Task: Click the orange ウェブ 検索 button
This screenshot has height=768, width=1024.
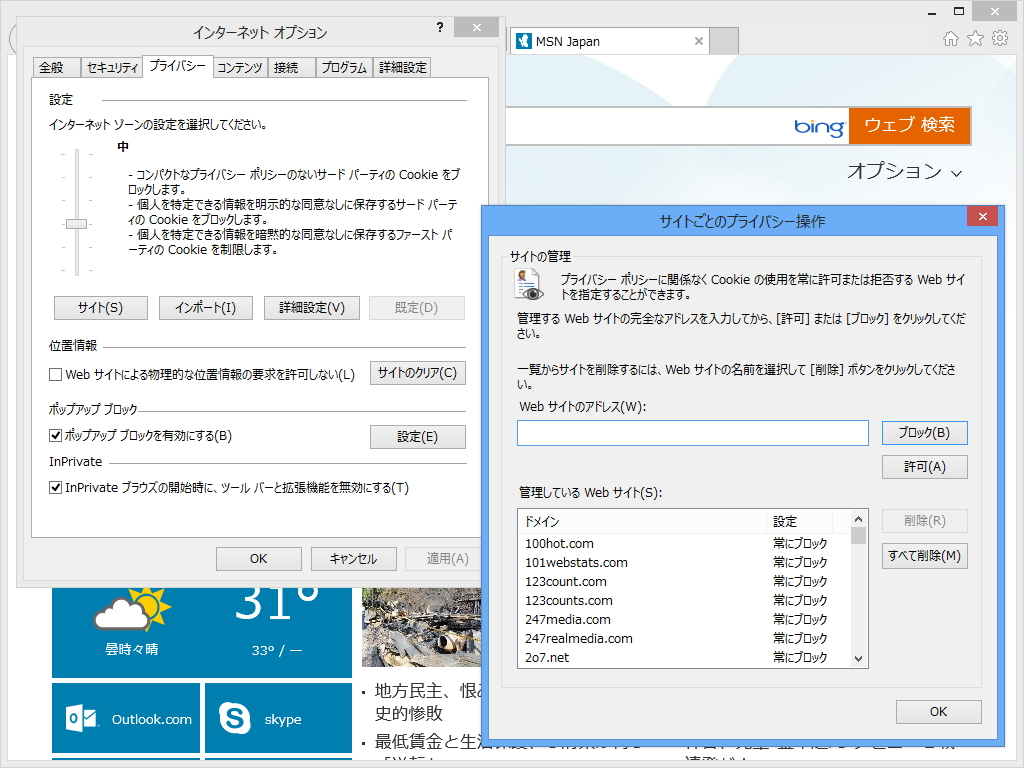Action: click(909, 126)
